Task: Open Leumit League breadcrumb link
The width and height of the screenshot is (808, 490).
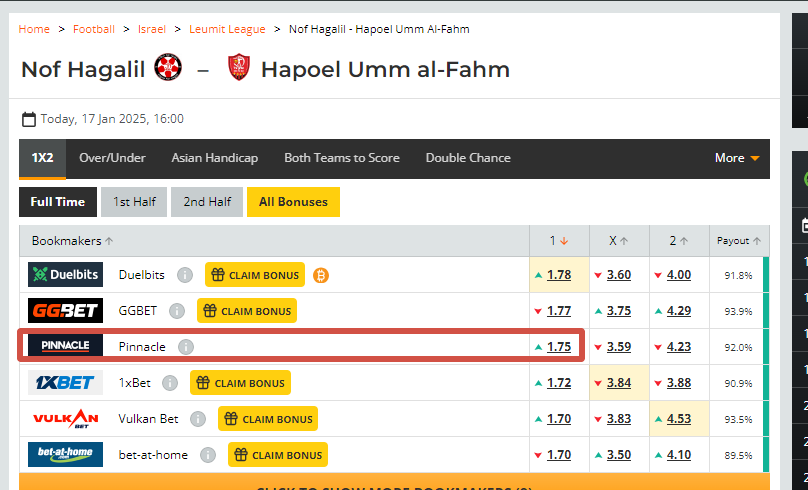Action: (227, 30)
